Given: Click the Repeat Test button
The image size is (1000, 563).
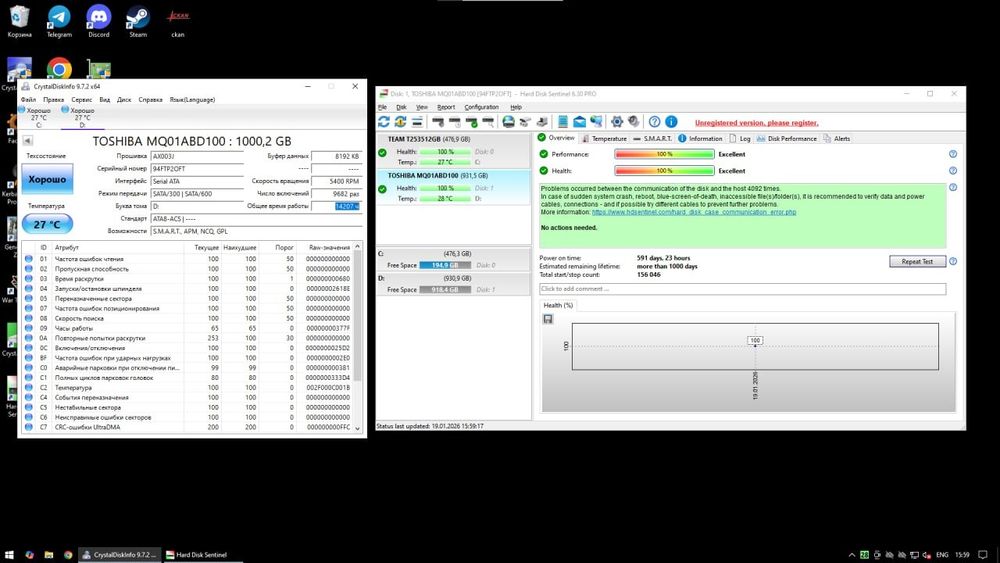Looking at the screenshot, I should tap(917, 261).
